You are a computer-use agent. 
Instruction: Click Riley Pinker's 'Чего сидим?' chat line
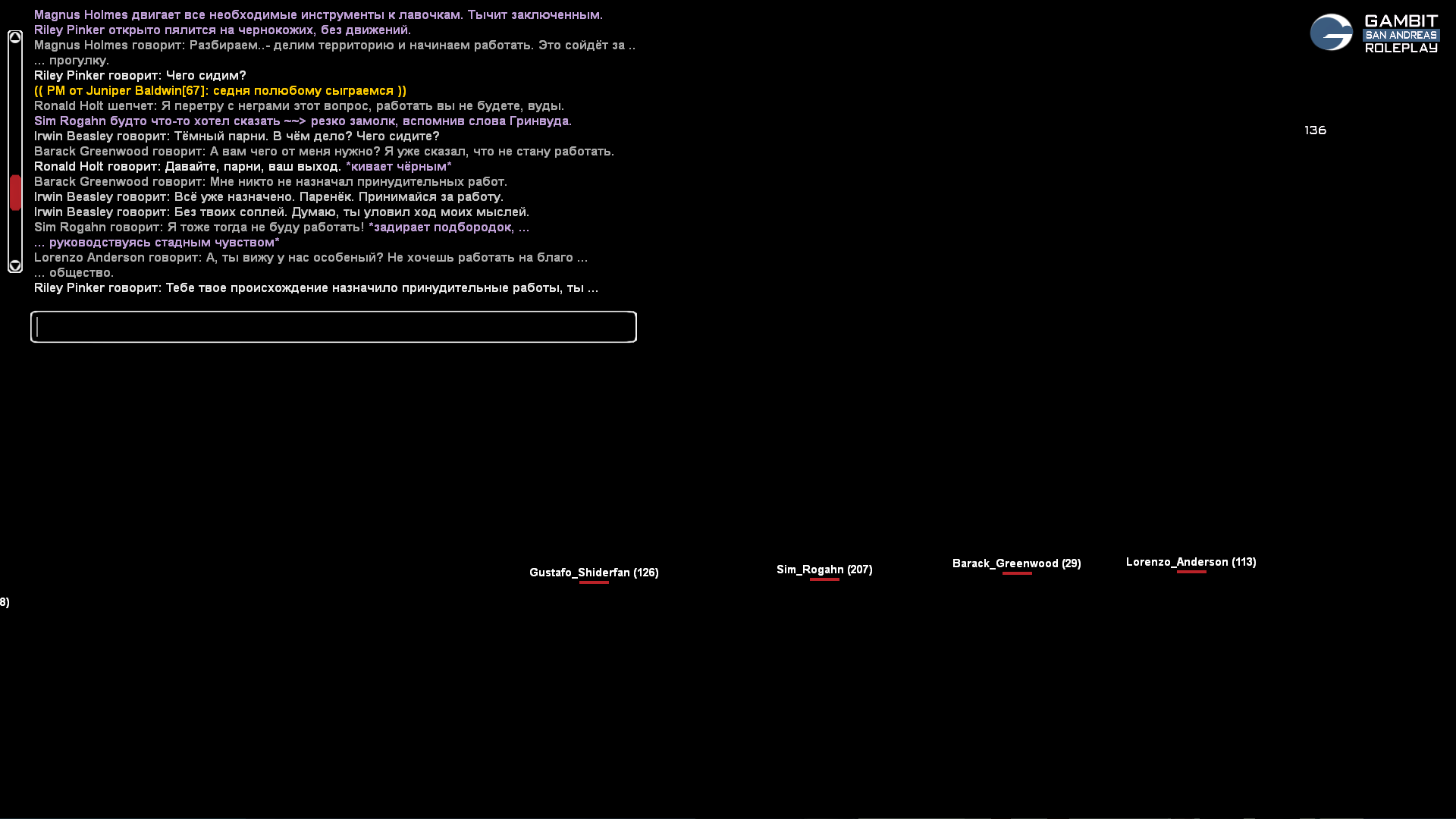[140, 76]
